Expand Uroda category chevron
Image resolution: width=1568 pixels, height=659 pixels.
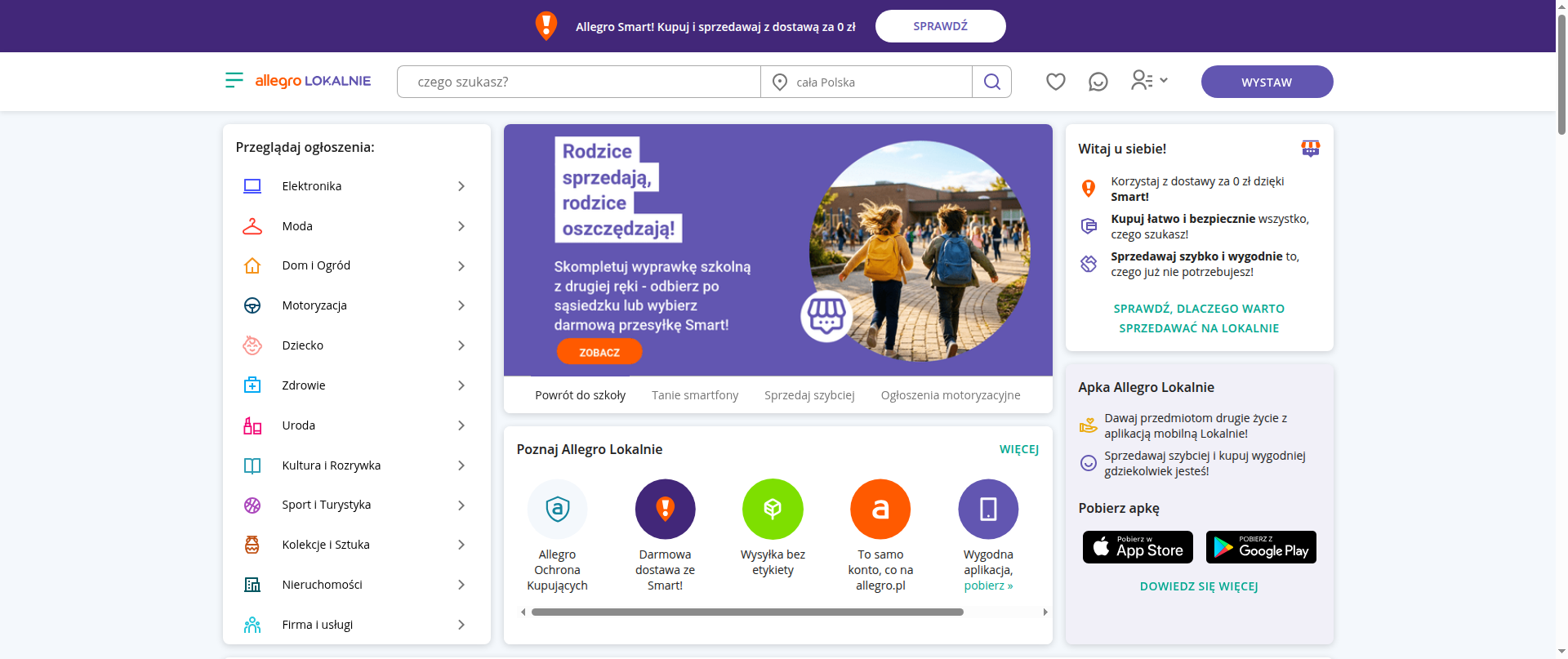461,425
